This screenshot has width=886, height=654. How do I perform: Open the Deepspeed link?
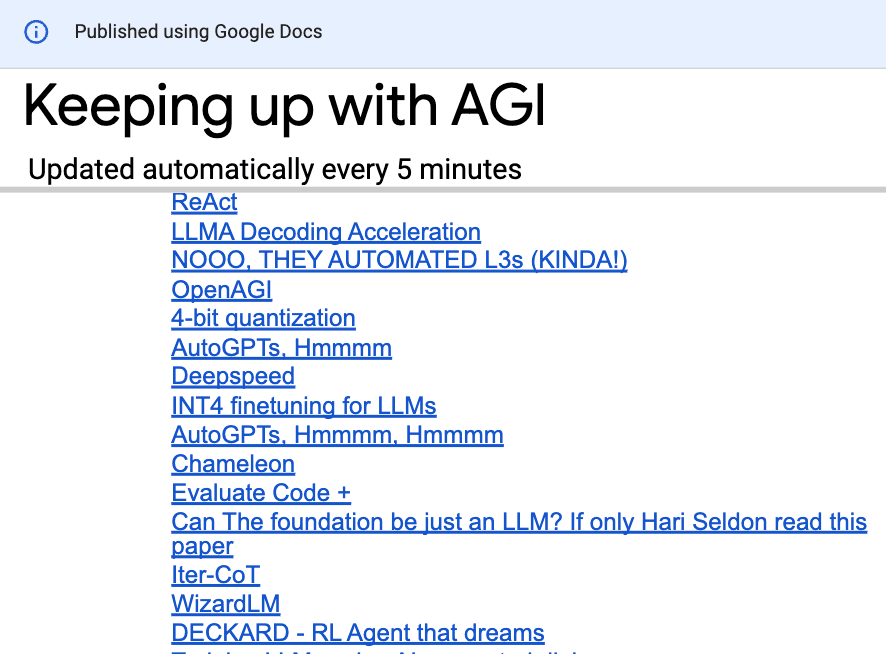[233, 376]
